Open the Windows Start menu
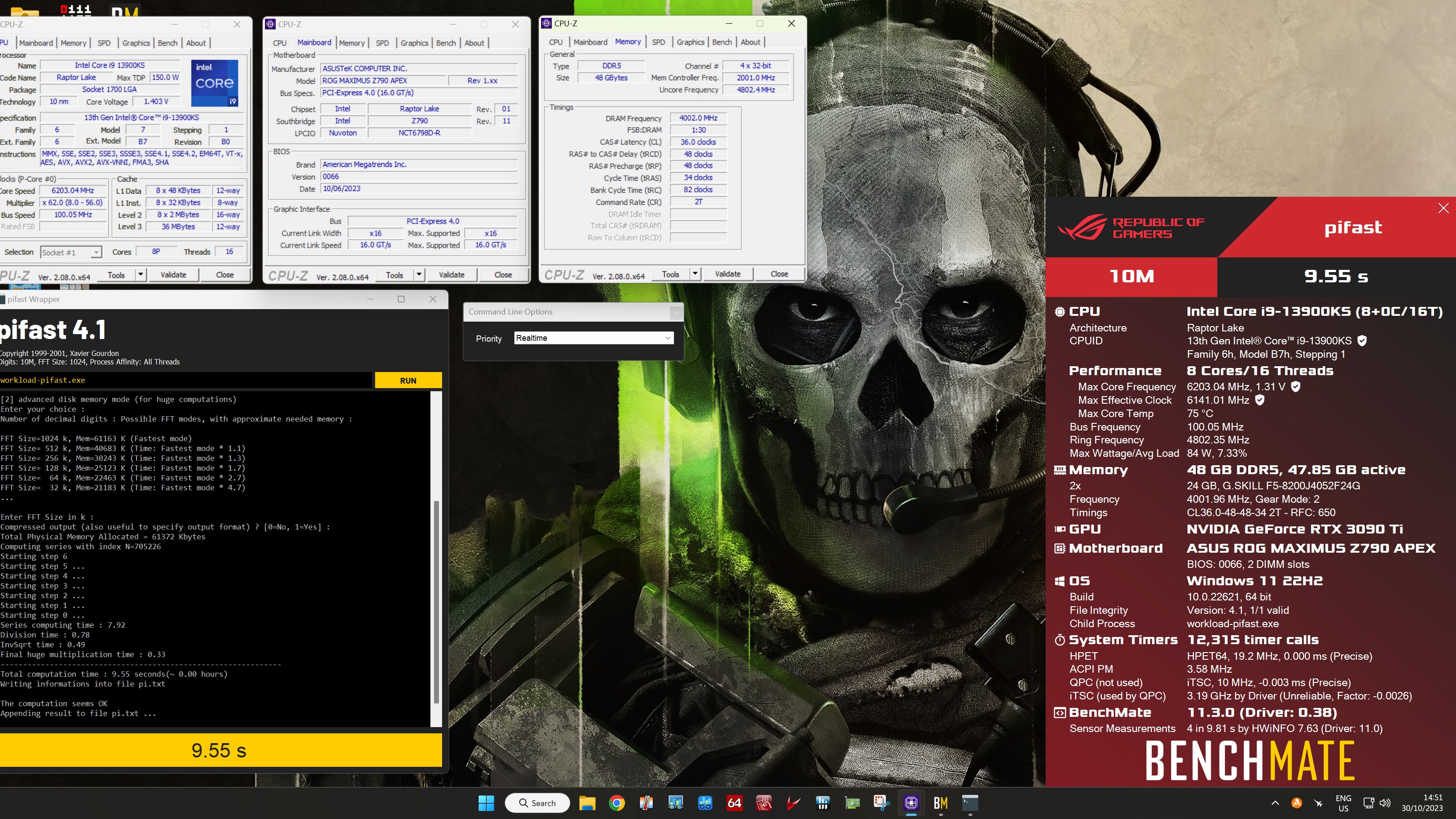 click(x=486, y=802)
